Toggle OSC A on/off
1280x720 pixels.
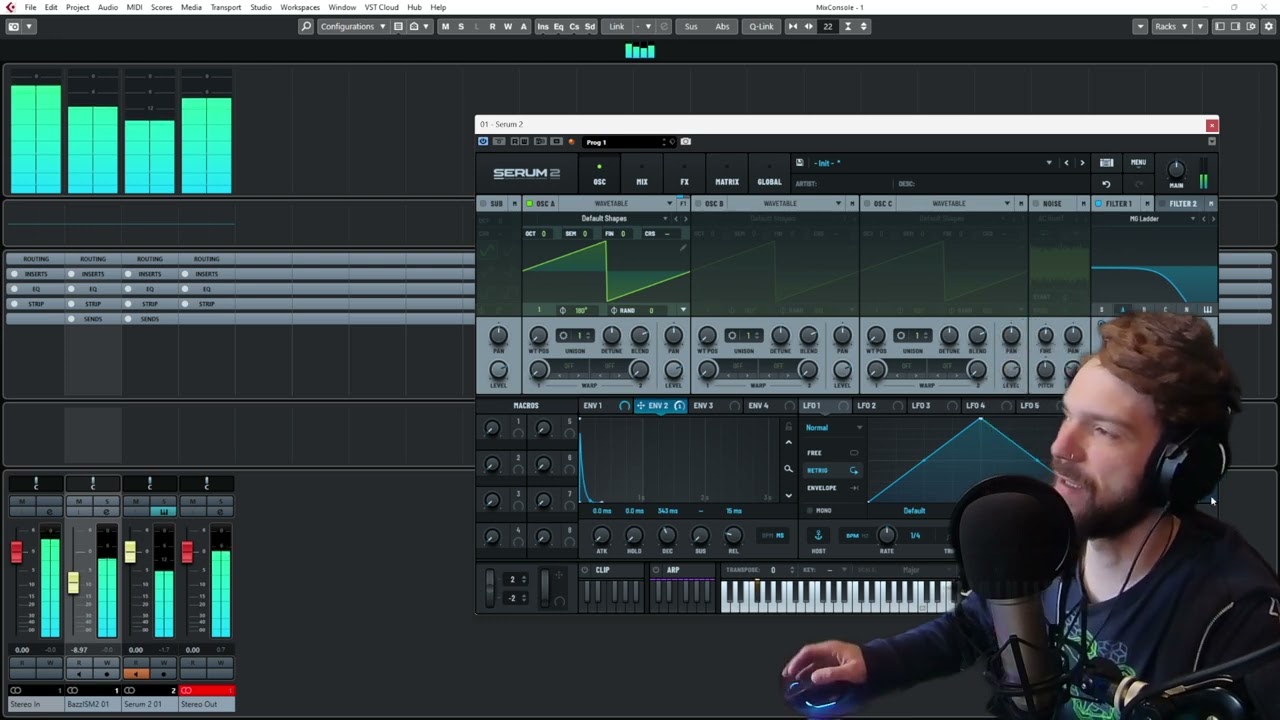(x=530, y=204)
